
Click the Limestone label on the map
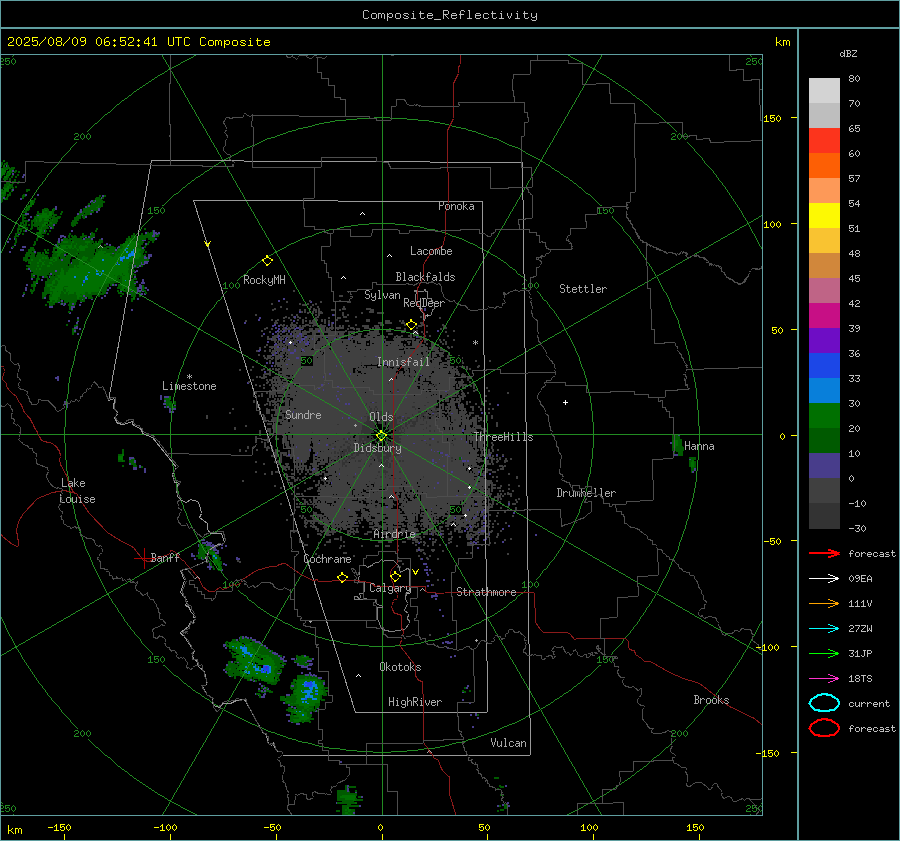pyautogui.click(x=189, y=386)
